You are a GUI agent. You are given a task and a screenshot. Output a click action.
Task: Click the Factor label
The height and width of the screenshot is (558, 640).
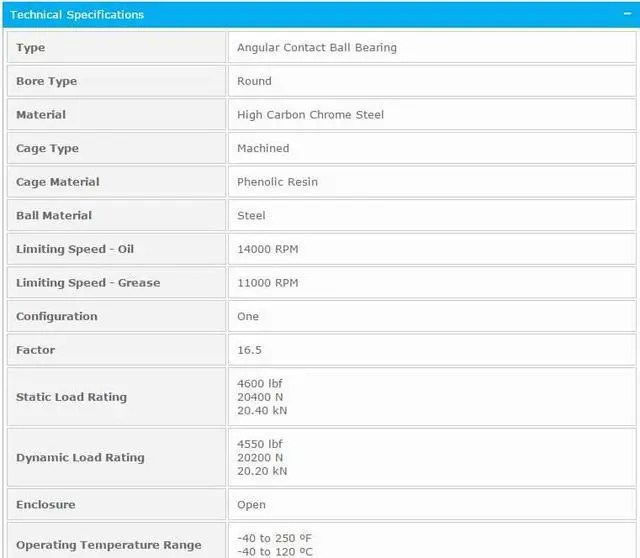click(x=36, y=350)
